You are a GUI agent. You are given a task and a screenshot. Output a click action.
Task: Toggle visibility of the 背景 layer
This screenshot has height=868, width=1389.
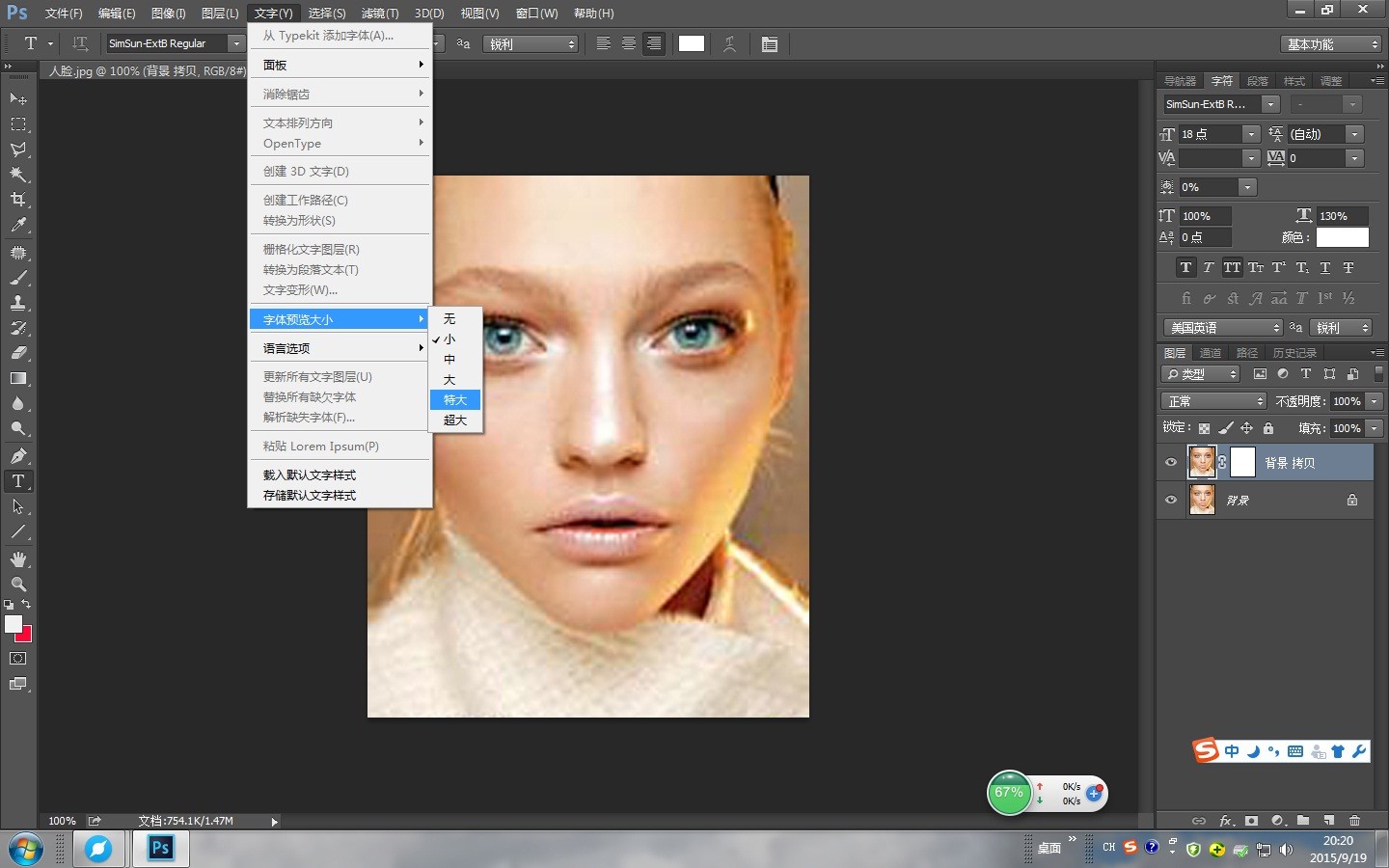pyautogui.click(x=1171, y=501)
